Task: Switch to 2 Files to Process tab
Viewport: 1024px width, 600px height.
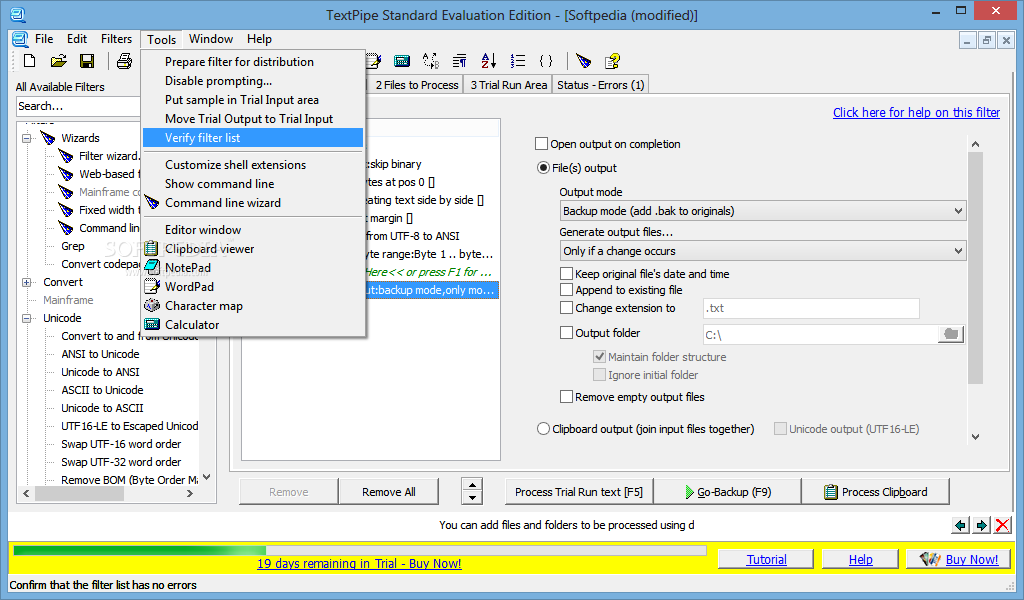Action: tap(417, 85)
